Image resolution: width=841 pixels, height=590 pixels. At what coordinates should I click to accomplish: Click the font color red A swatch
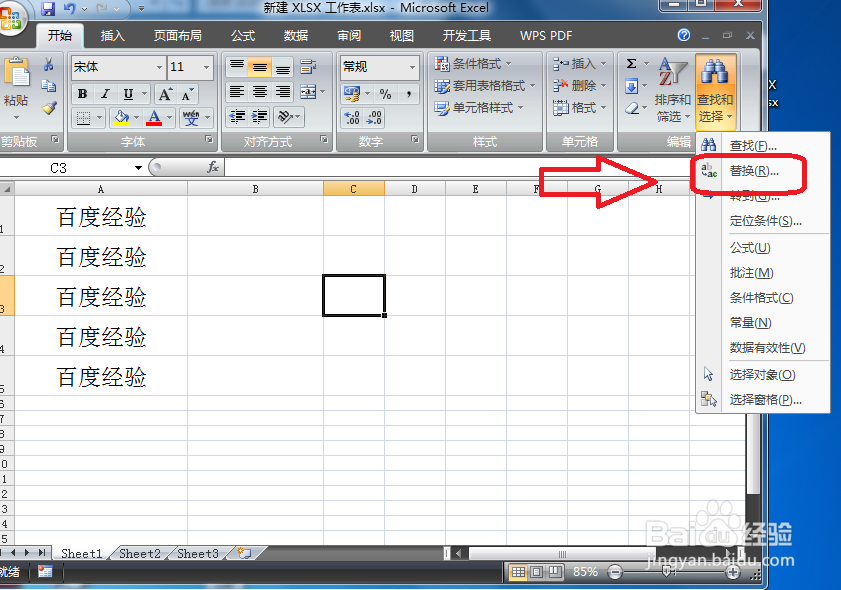point(154,117)
